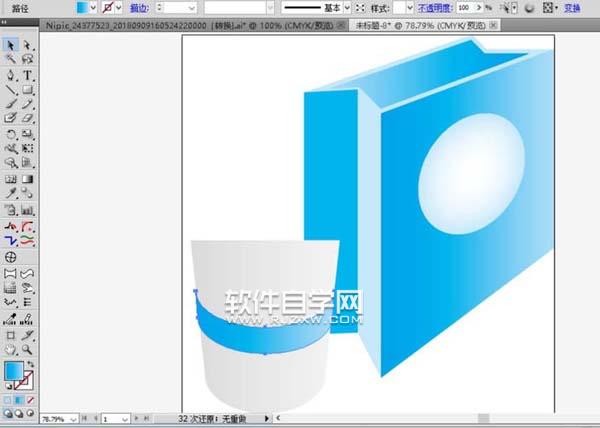Screen dimensions: 600x428
Task: Select the Free Transform tool
Action: click(27, 148)
